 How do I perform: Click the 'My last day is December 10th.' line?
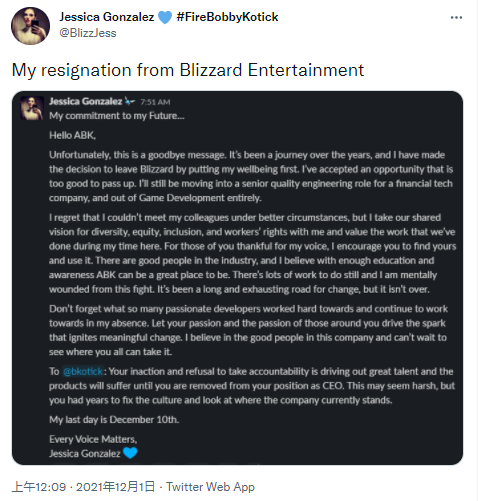pyautogui.click(x=114, y=420)
